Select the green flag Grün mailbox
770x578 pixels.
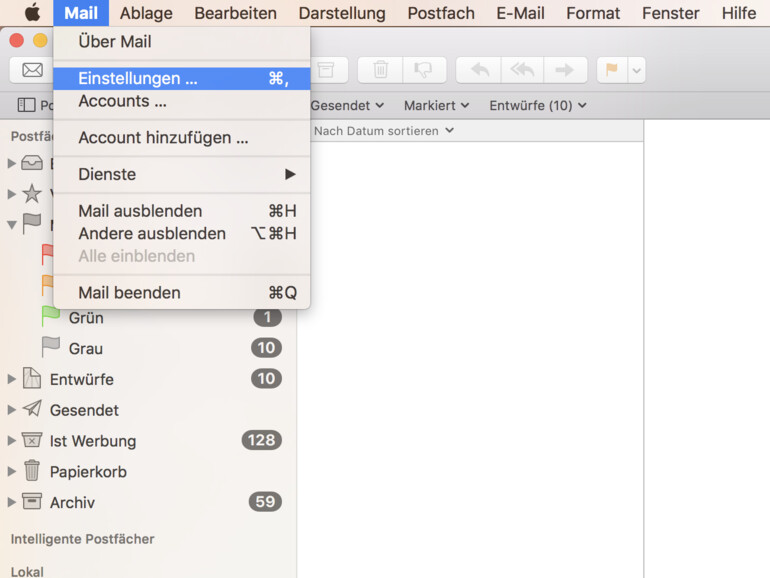[162, 318]
